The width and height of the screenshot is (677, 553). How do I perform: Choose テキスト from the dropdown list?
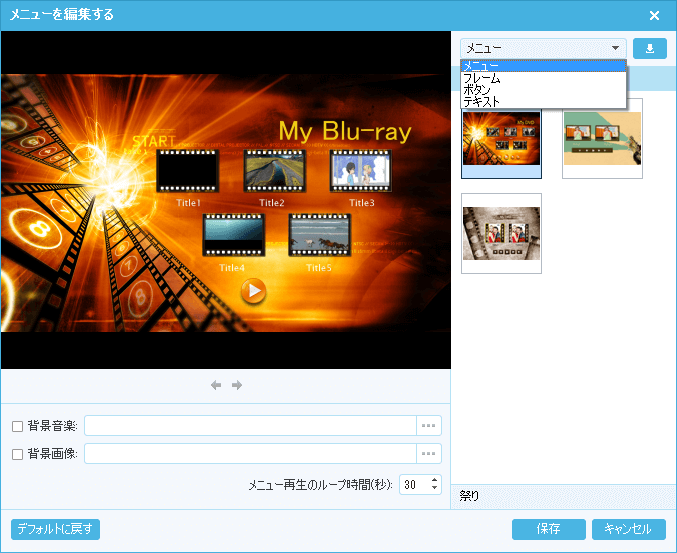(x=481, y=102)
